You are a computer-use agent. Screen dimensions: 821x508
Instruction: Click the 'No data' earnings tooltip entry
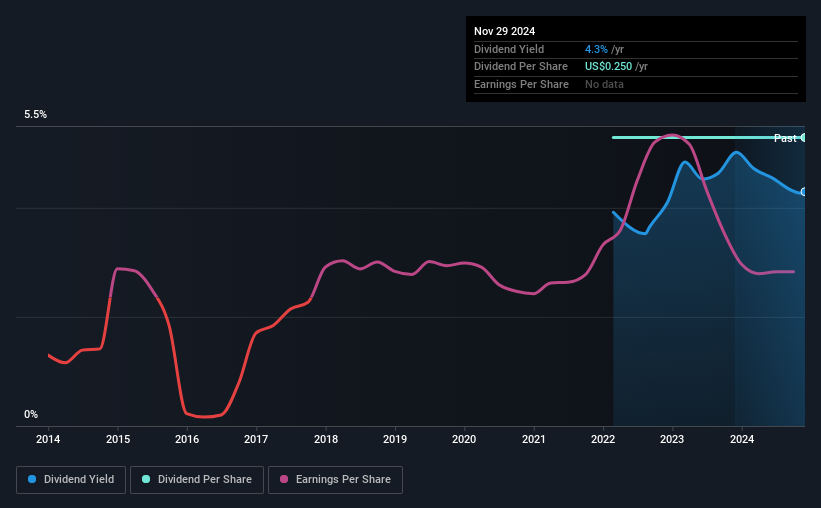(604, 84)
